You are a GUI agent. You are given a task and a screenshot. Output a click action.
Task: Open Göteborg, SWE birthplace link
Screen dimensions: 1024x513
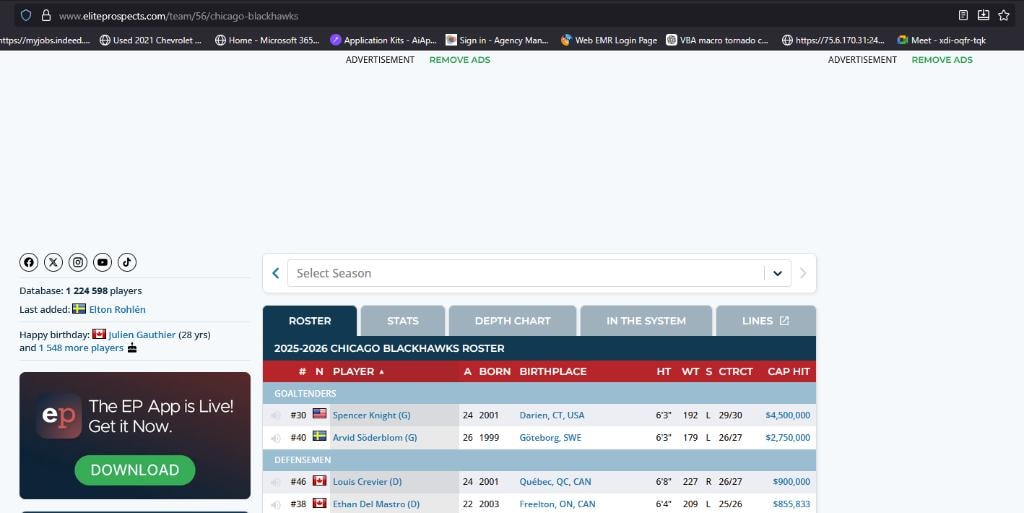coord(550,437)
